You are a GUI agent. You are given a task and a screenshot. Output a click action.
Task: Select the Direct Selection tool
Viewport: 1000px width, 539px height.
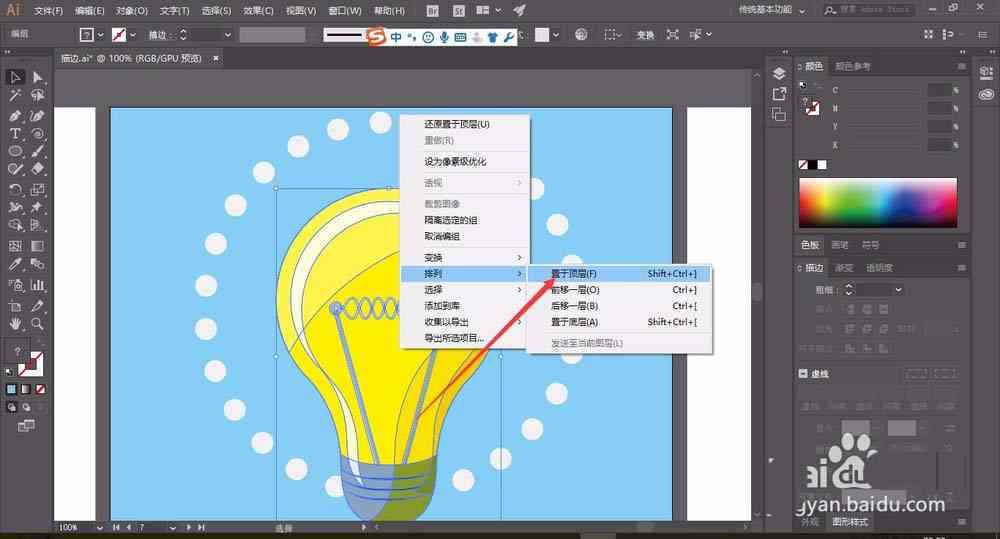point(38,77)
